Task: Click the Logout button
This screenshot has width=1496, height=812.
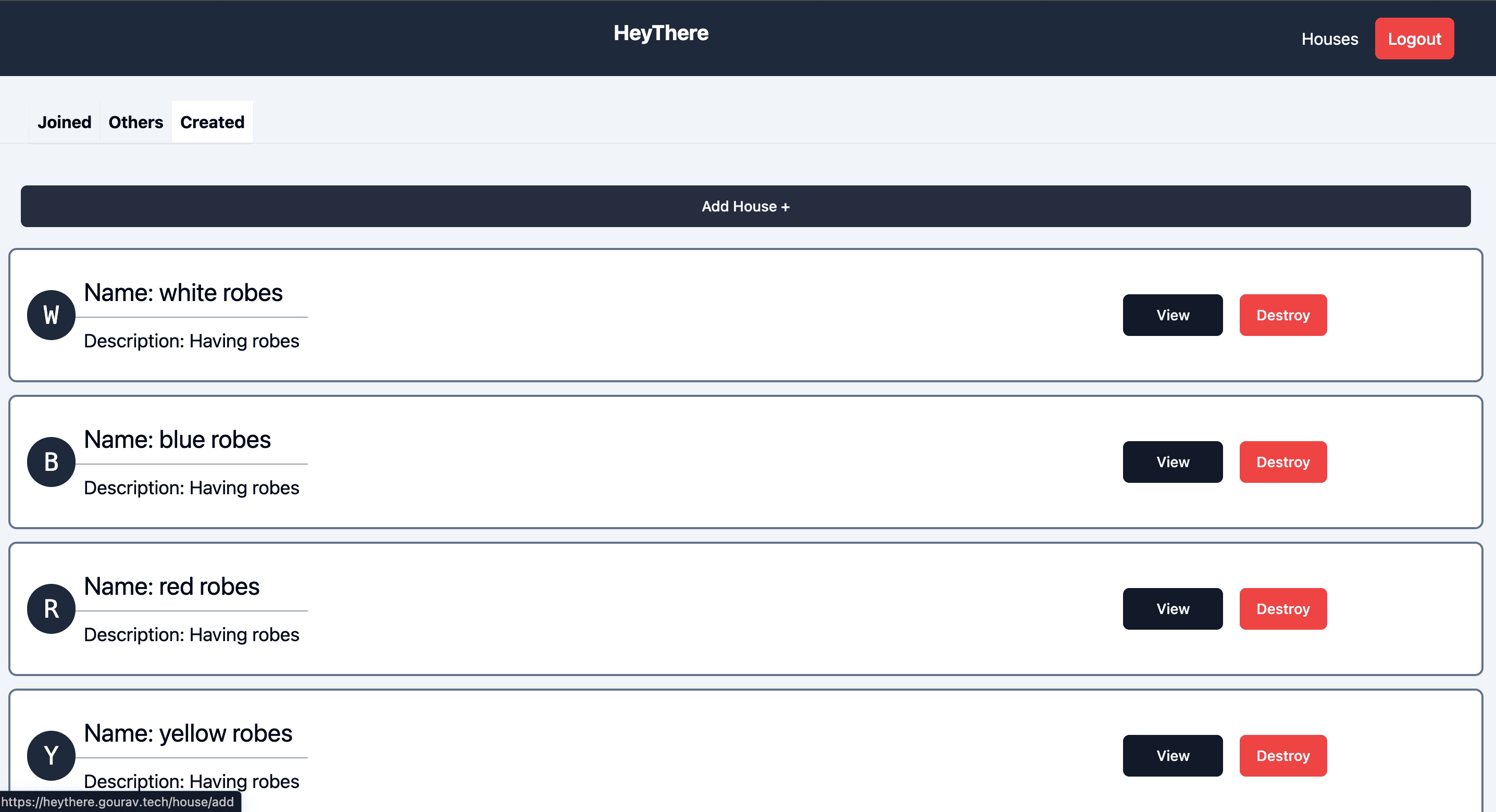Action: [1414, 39]
